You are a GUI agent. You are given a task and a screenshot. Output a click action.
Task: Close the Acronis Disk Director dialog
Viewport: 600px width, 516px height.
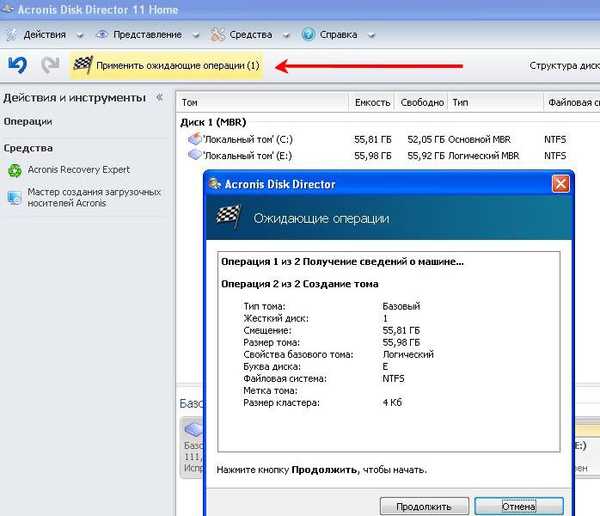tap(561, 184)
